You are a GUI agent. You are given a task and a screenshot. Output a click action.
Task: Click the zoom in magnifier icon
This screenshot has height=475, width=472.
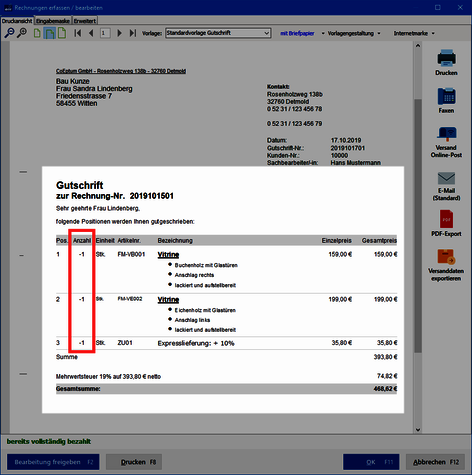[x=22, y=33]
